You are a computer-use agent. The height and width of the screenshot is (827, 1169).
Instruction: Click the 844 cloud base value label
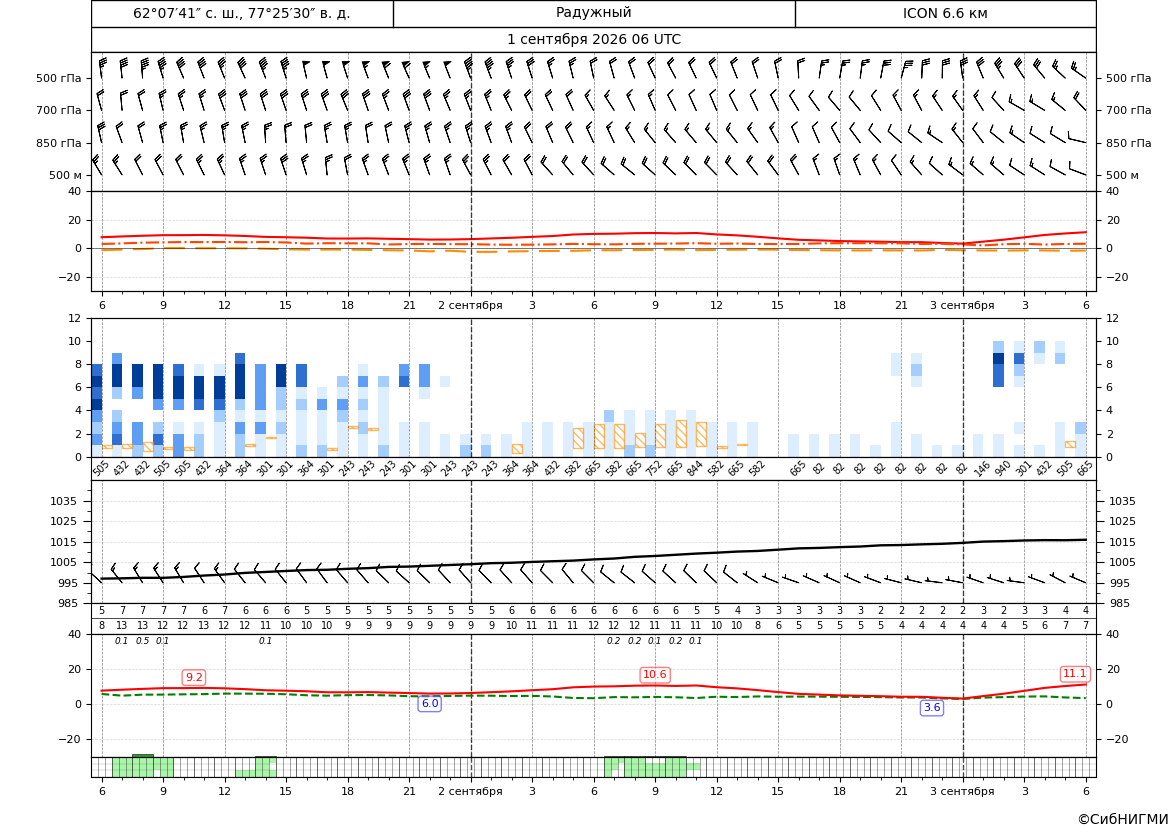pyautogui.click(x=694, y=469)
